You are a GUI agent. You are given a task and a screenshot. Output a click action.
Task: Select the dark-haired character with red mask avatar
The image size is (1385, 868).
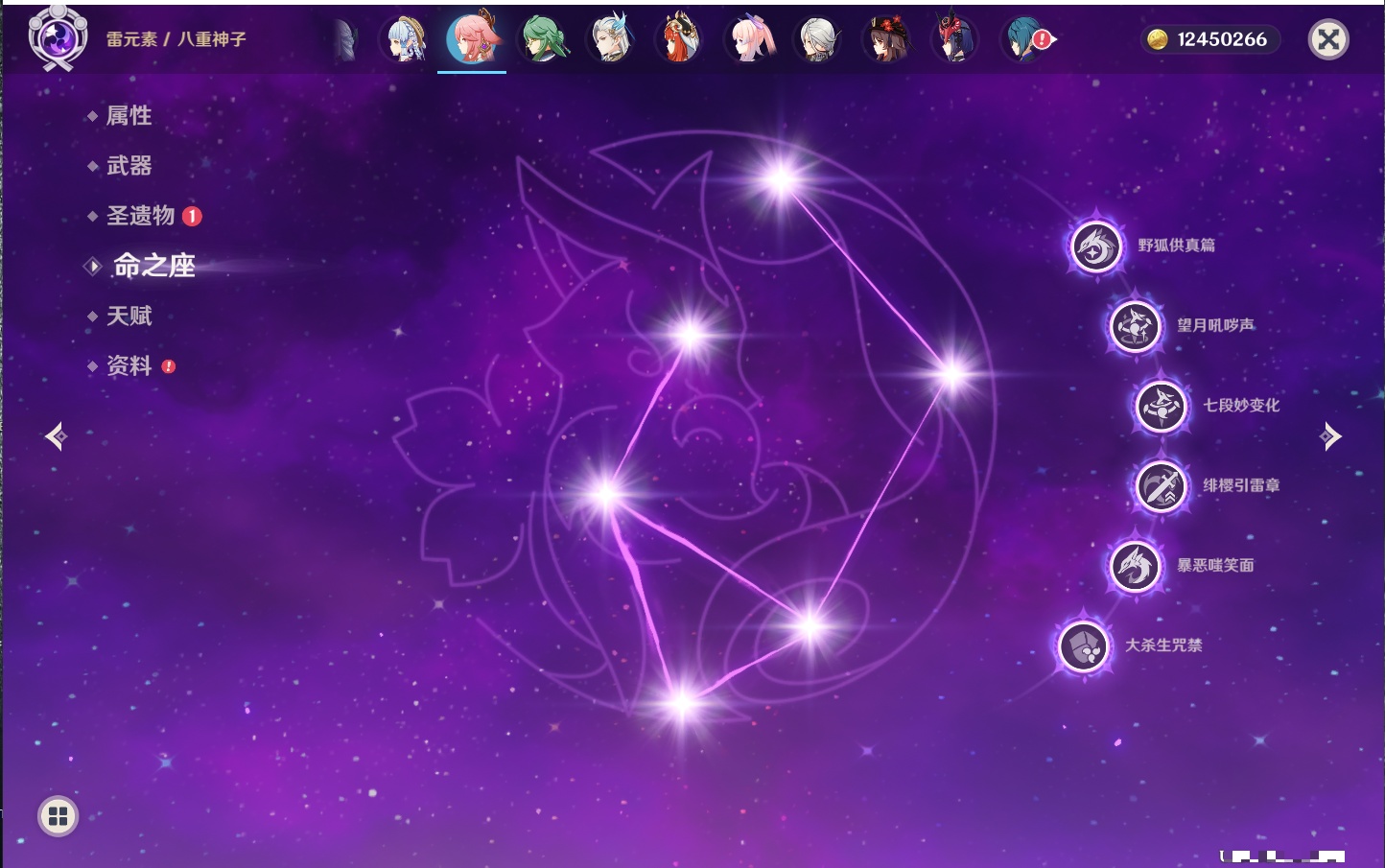pyautogui.click(x=954, y=39)
